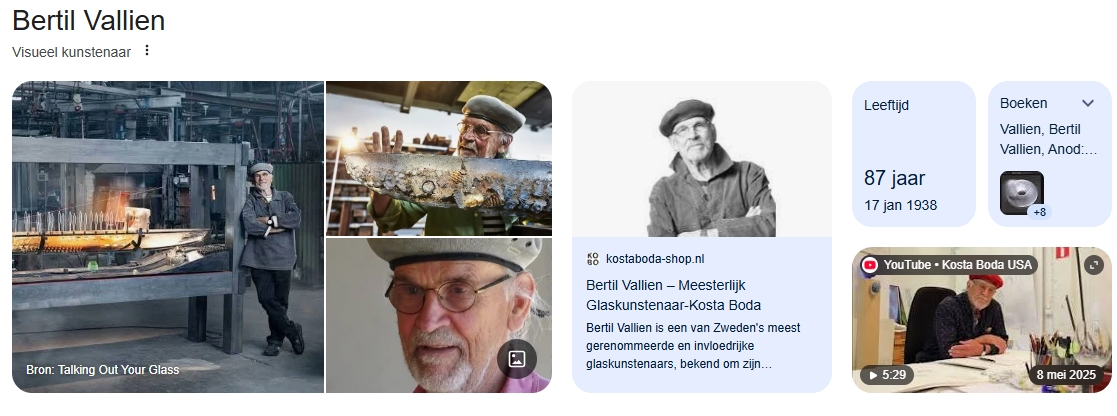Open the black-and-white portrait image

click(x=702, y=159)
